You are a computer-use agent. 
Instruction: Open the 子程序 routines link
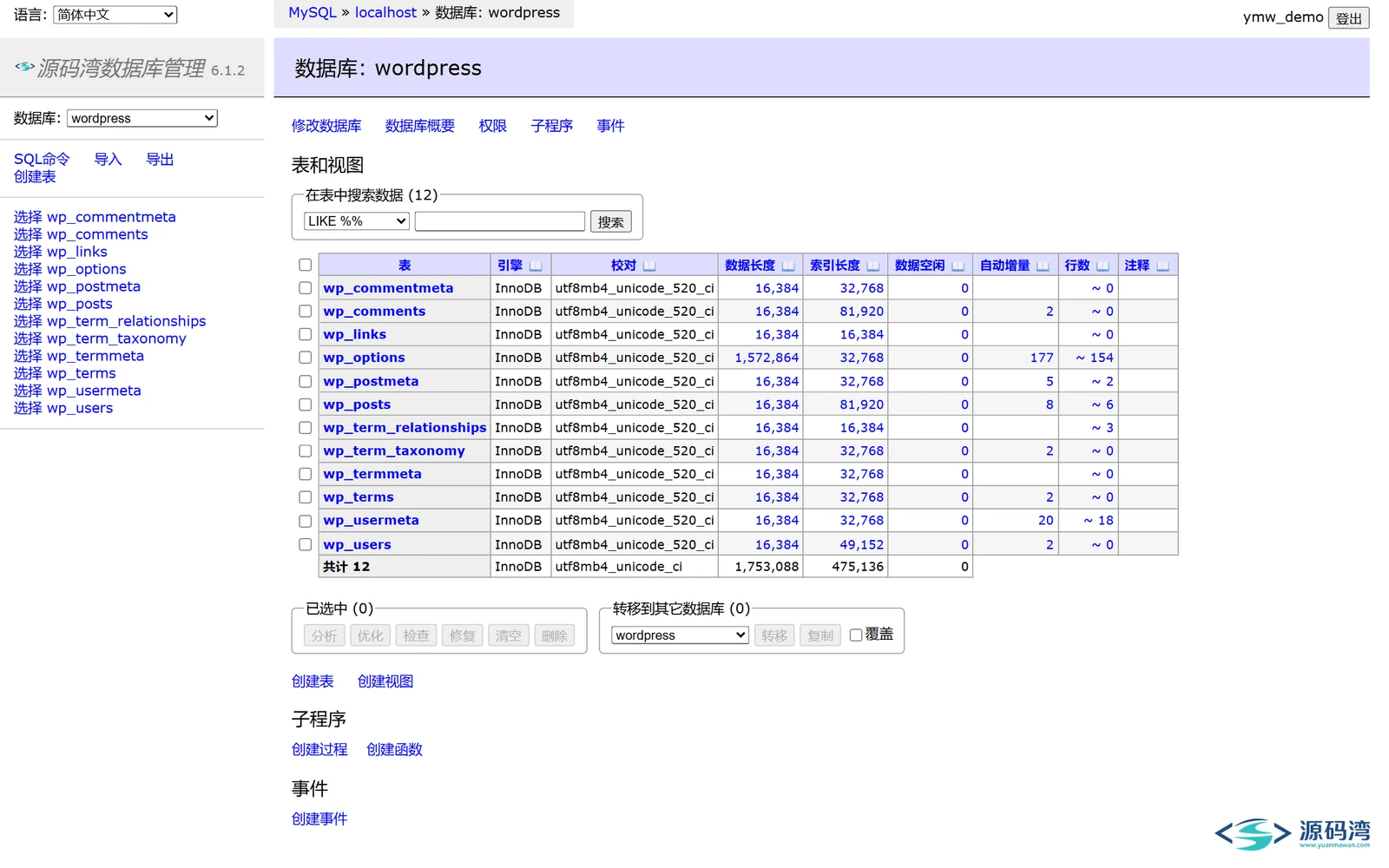click(x=552, y=126)
